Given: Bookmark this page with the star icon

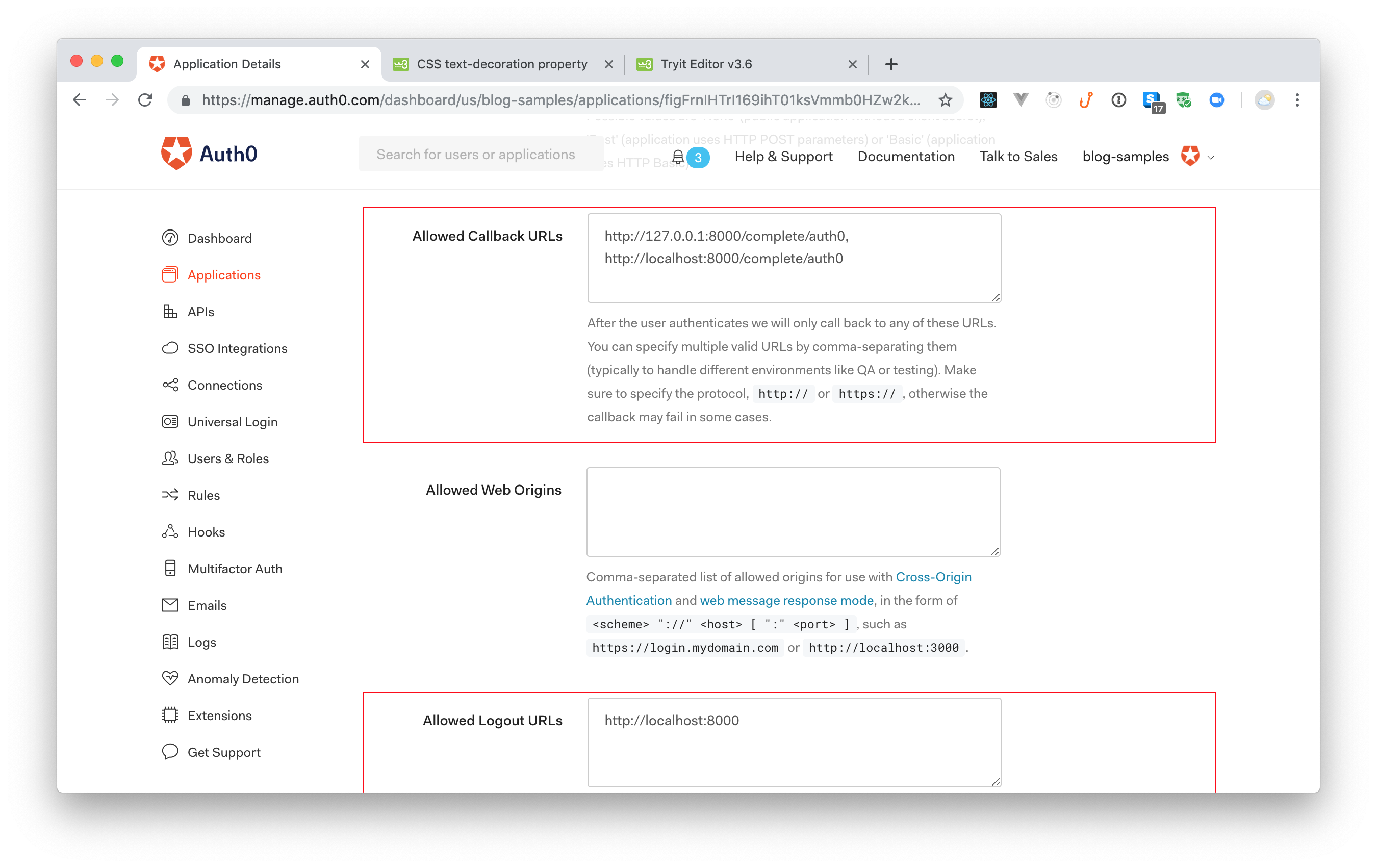Looking at the screenshot, I should point(945,100).
